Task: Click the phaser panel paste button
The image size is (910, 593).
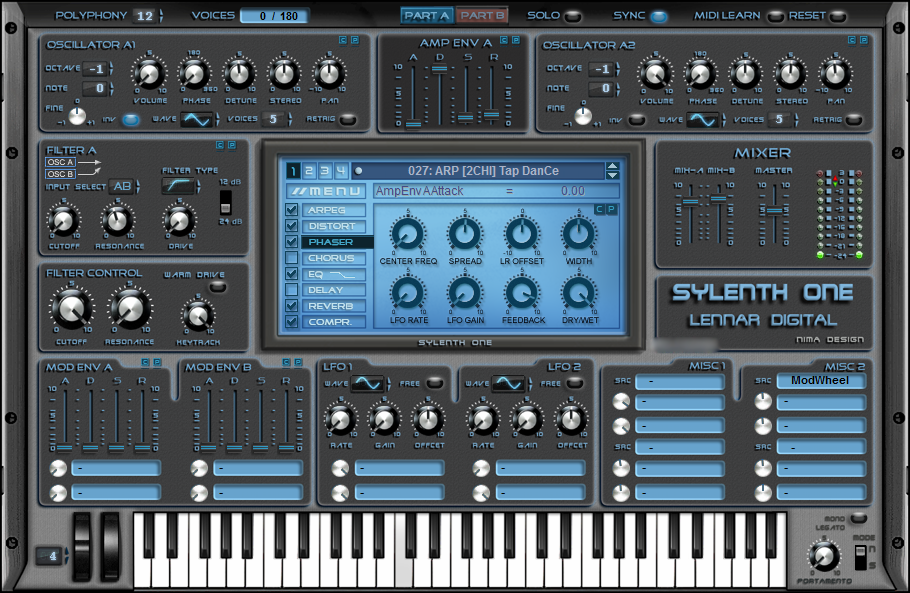Action: click(611, 209)
